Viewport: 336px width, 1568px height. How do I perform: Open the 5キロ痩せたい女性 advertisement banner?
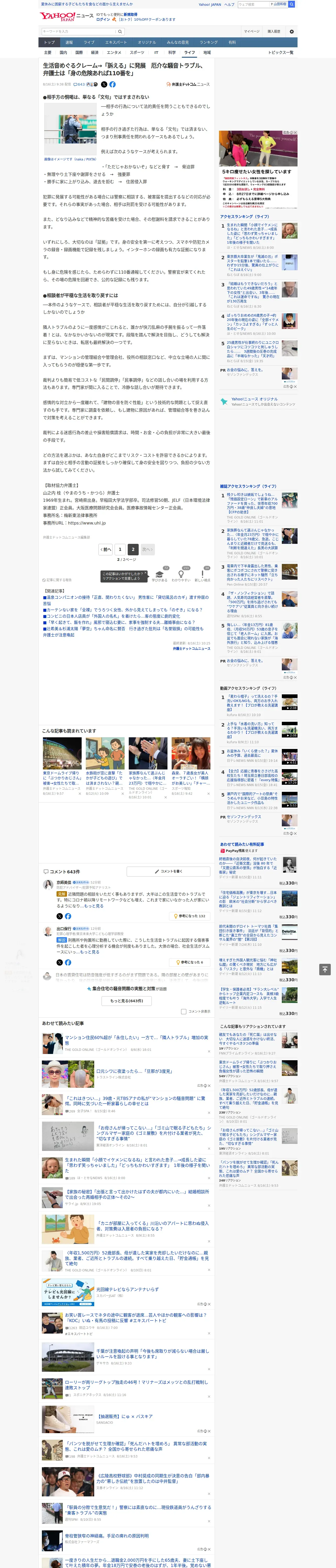259,169
